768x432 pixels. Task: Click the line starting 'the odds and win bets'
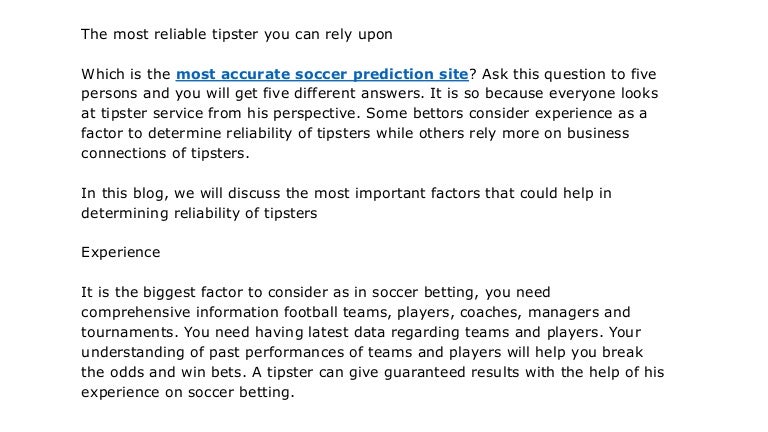(x=372, y=372)
